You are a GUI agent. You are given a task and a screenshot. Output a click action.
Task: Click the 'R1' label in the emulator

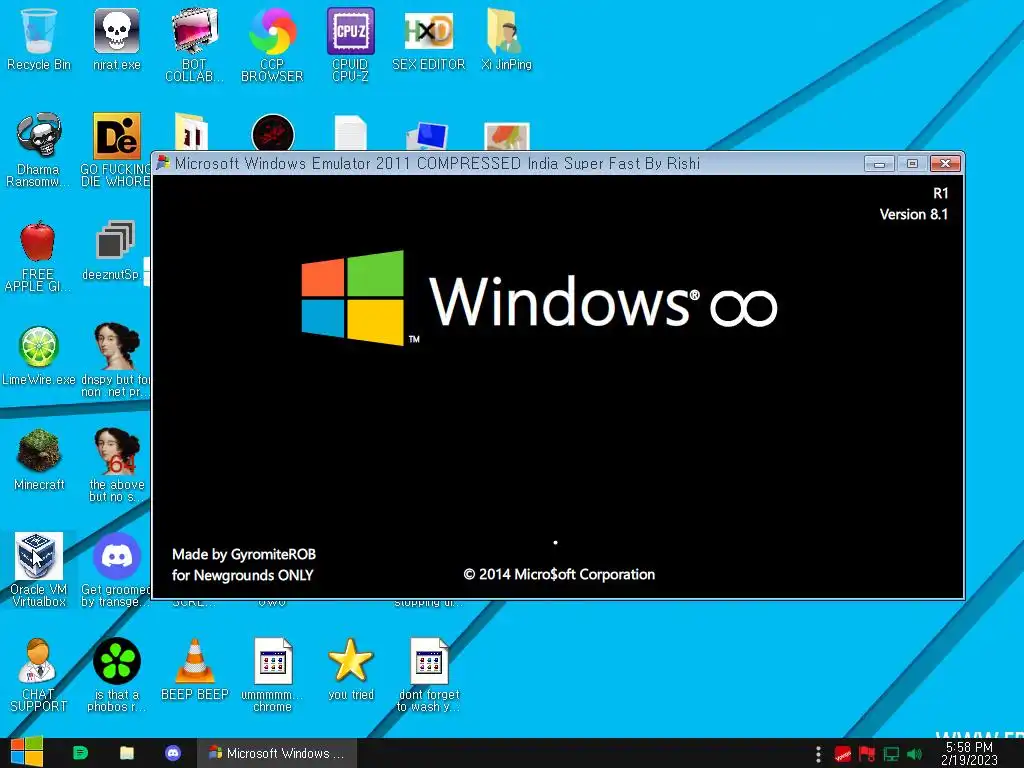pos(940,193)
